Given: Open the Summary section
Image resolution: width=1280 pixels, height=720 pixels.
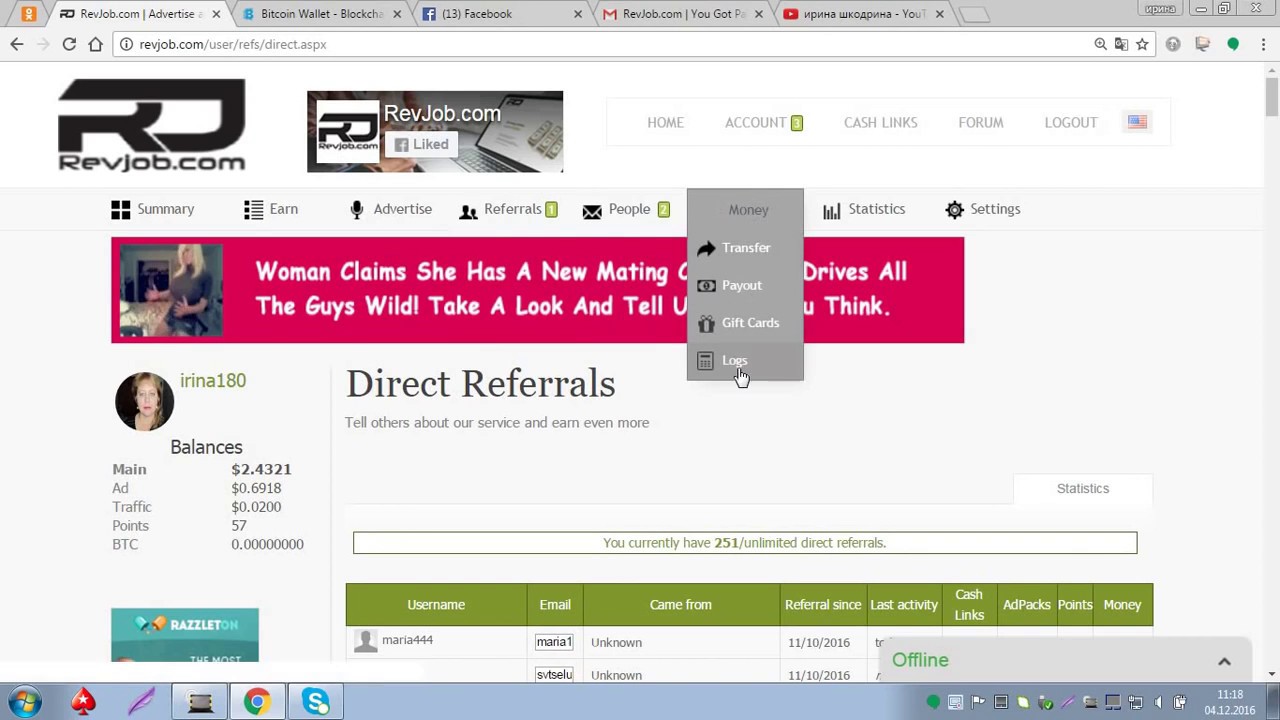Looking at the screenshot, I should coord(165,209).
